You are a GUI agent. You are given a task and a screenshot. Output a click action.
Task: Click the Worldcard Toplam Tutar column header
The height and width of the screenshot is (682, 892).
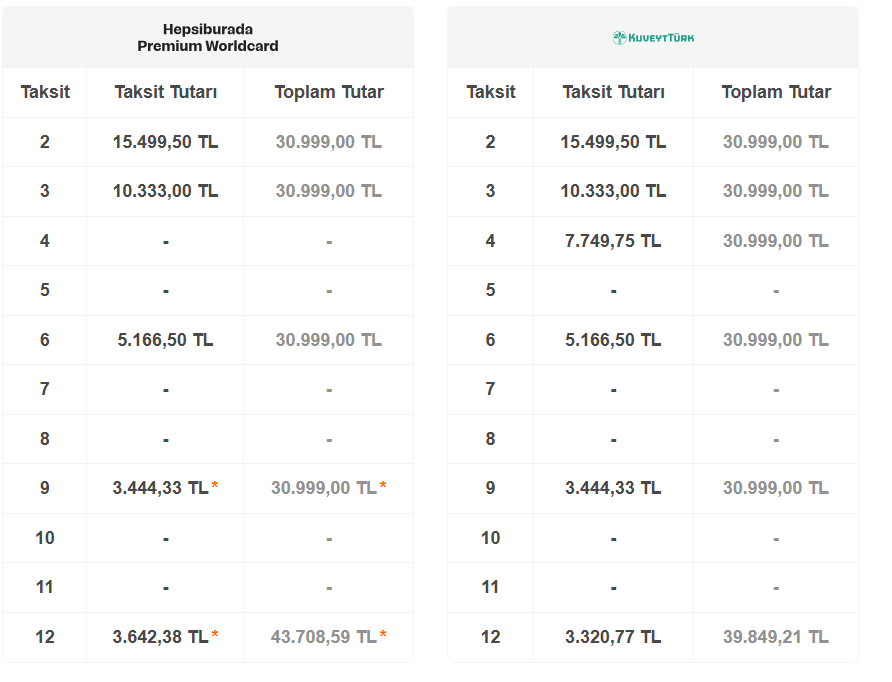click(x=329, y=92)
